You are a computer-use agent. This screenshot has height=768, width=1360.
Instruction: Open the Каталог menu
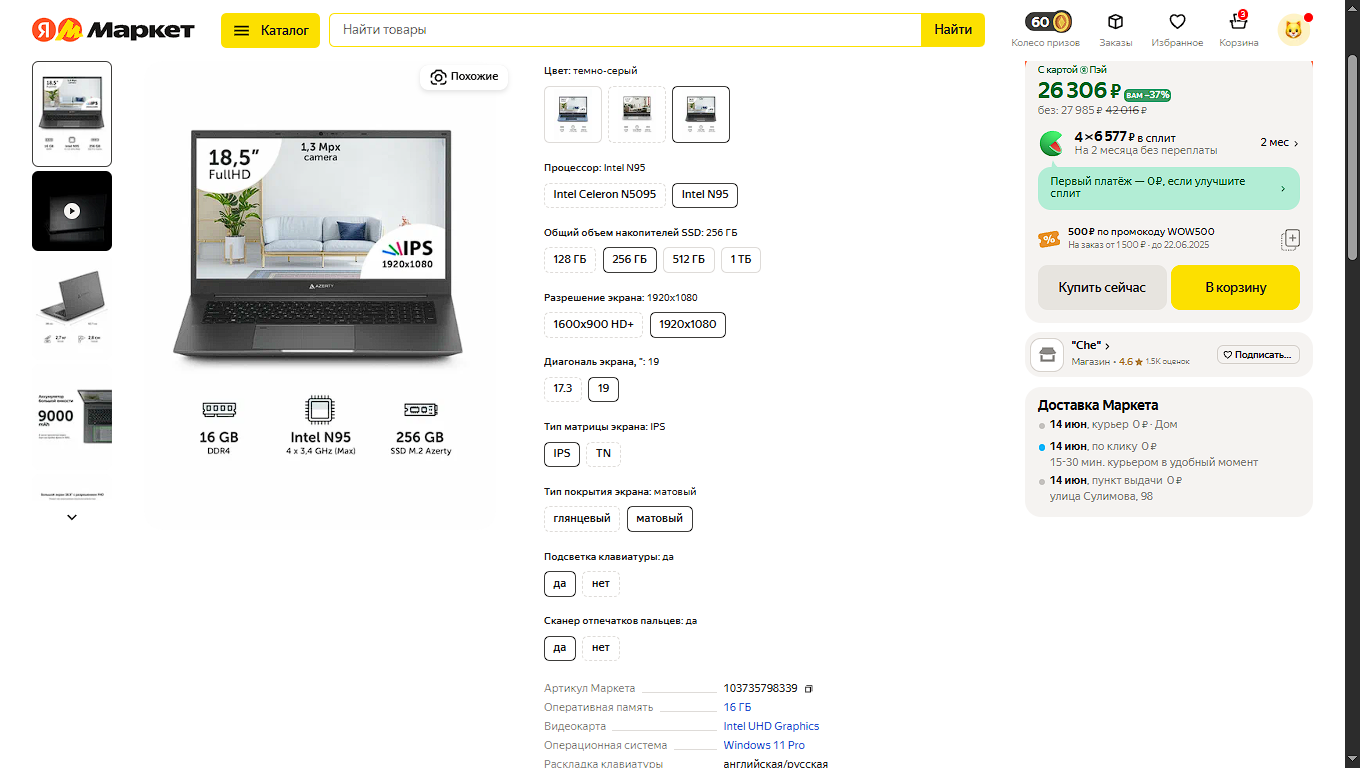point(271,30)
